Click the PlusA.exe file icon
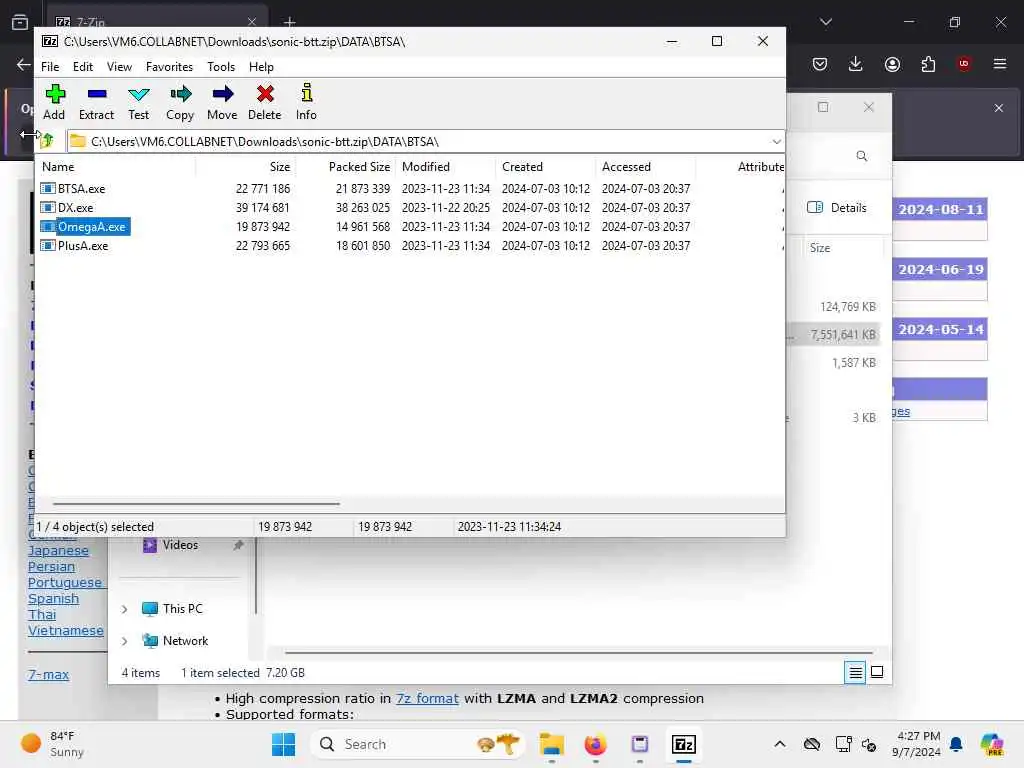The width and height of the screenshot is (1024, 768). coord(48,246)
